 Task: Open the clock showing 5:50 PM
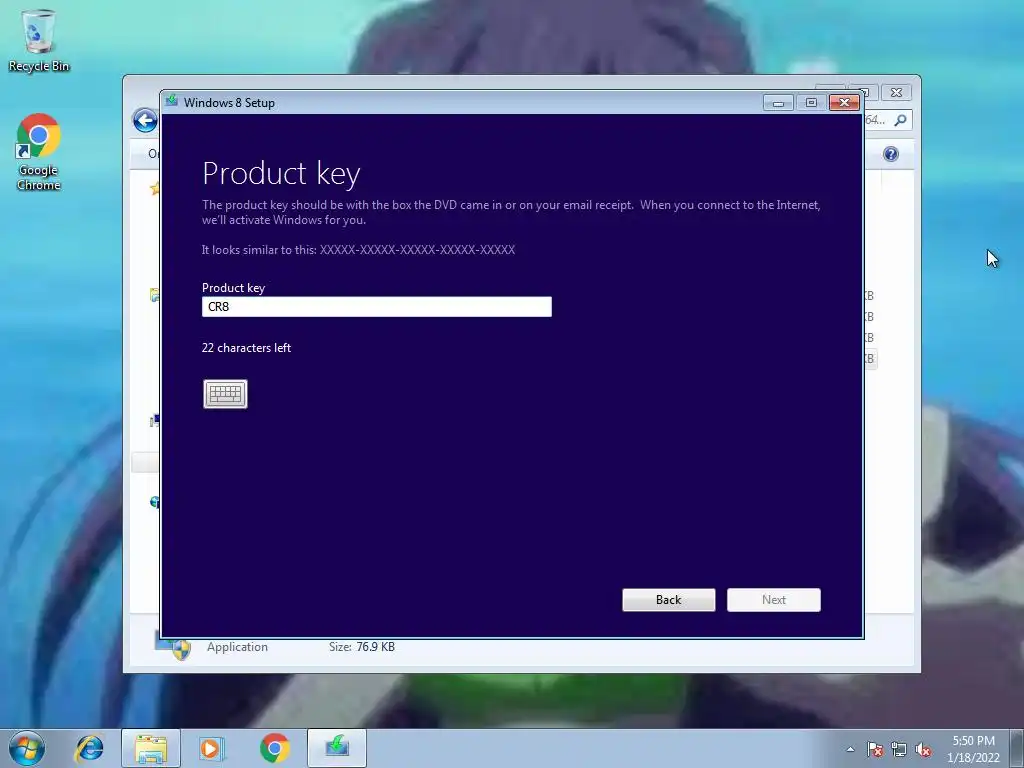973,749
